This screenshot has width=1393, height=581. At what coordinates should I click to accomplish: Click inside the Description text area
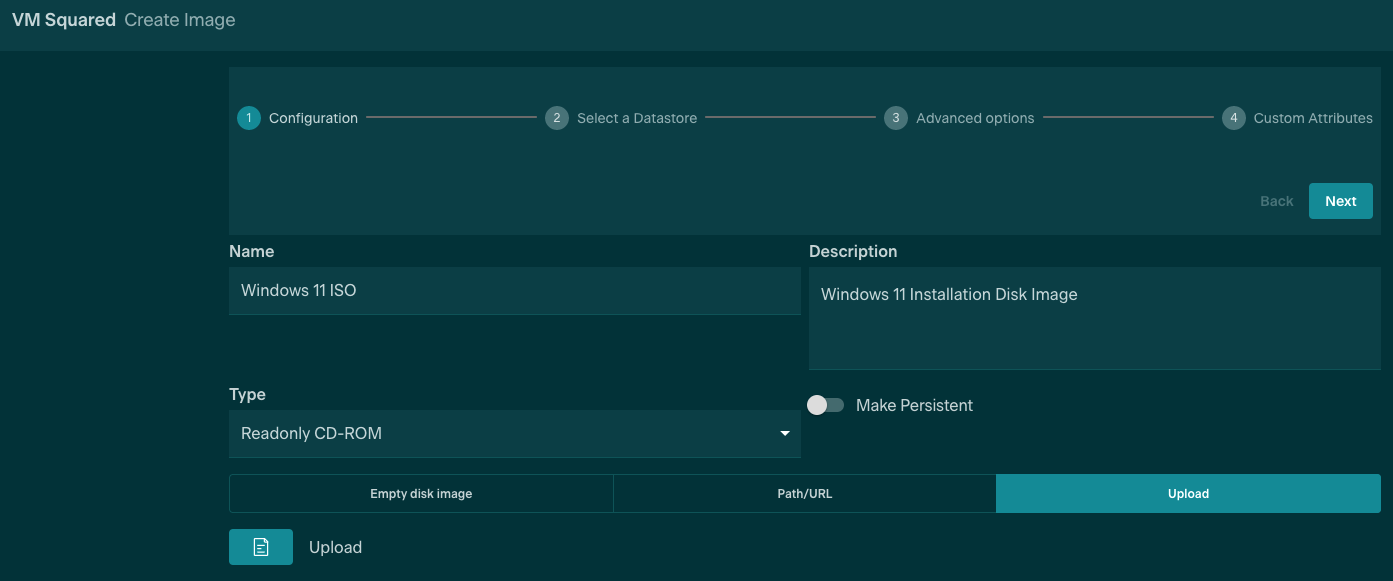coord(1094,320)
